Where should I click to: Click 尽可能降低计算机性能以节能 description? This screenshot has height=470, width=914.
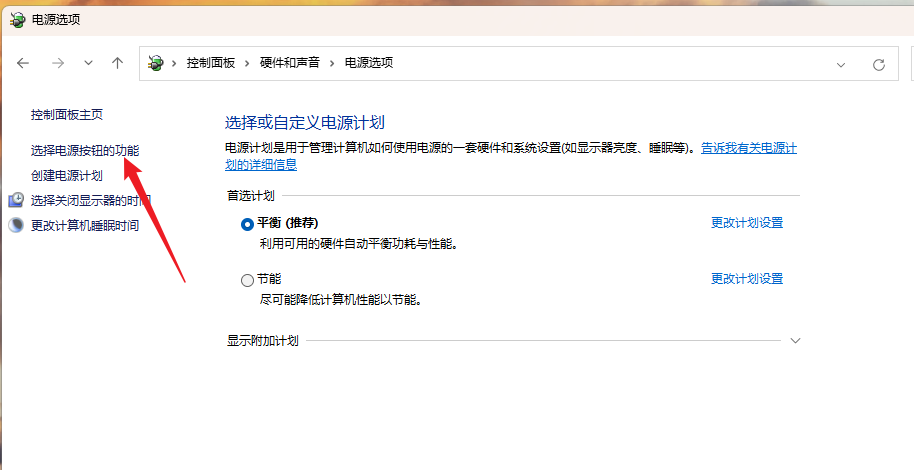point(341,300)
